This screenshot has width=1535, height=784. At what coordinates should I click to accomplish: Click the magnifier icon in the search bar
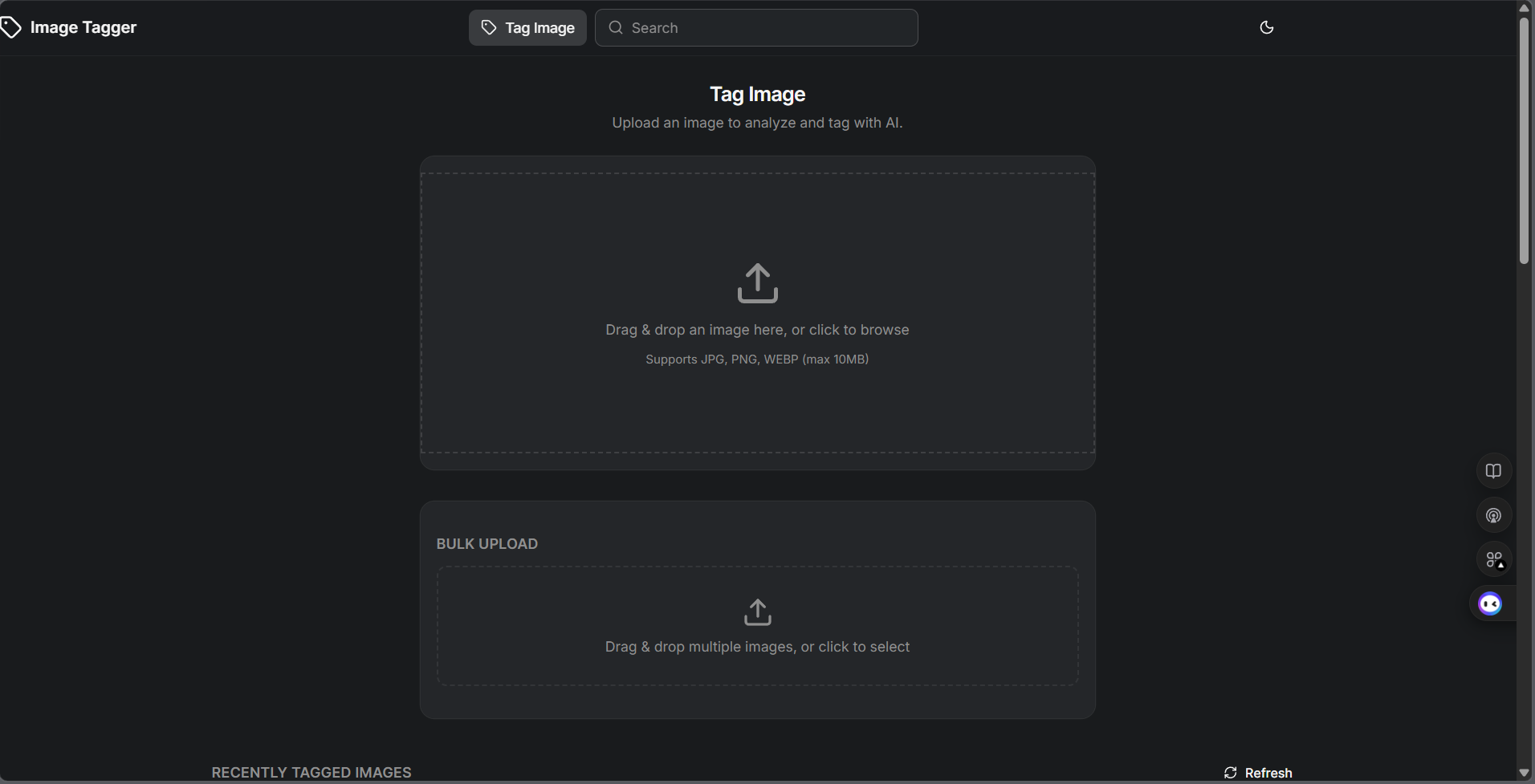[x=615, y=27]
